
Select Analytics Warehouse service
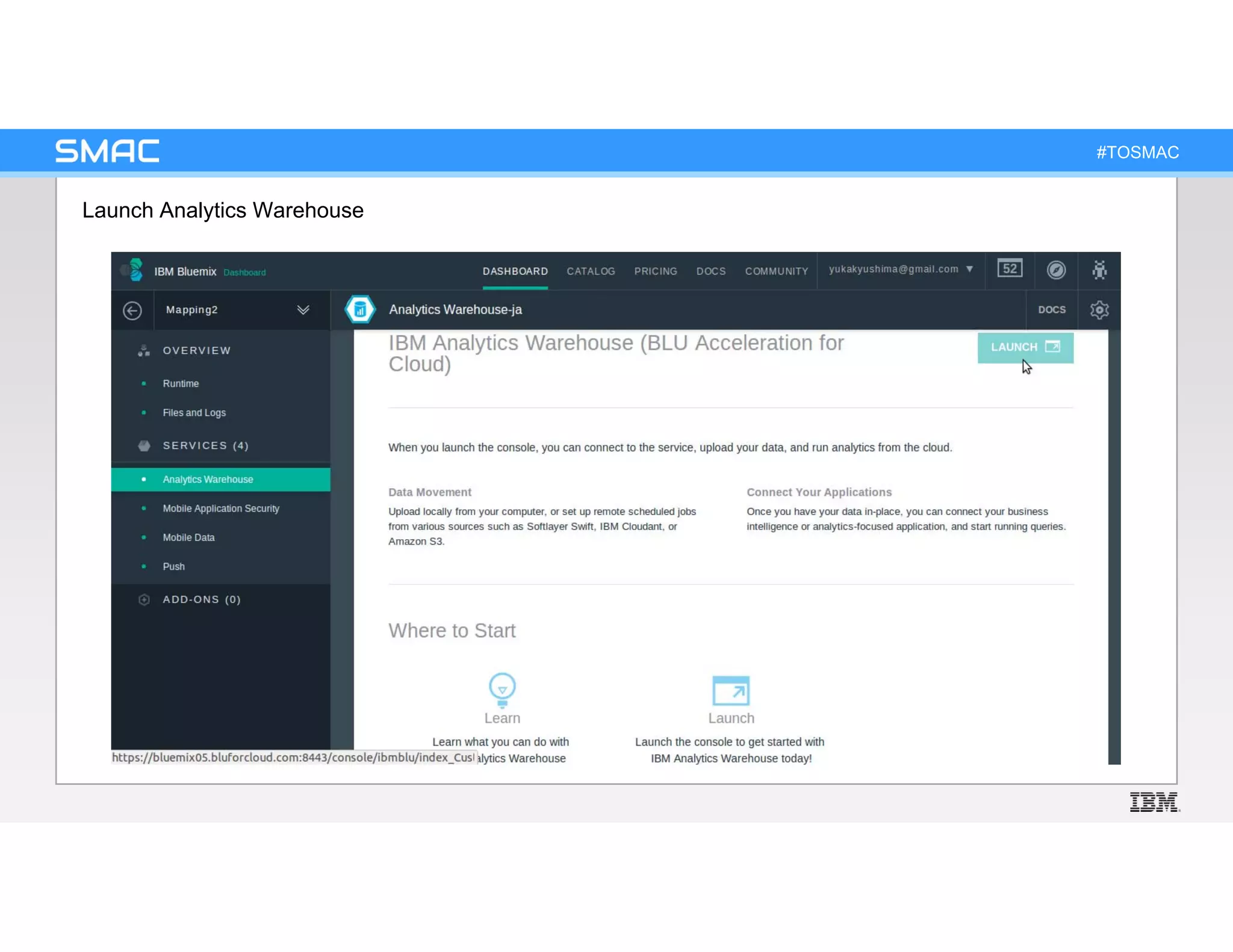[x=220, y=480]
